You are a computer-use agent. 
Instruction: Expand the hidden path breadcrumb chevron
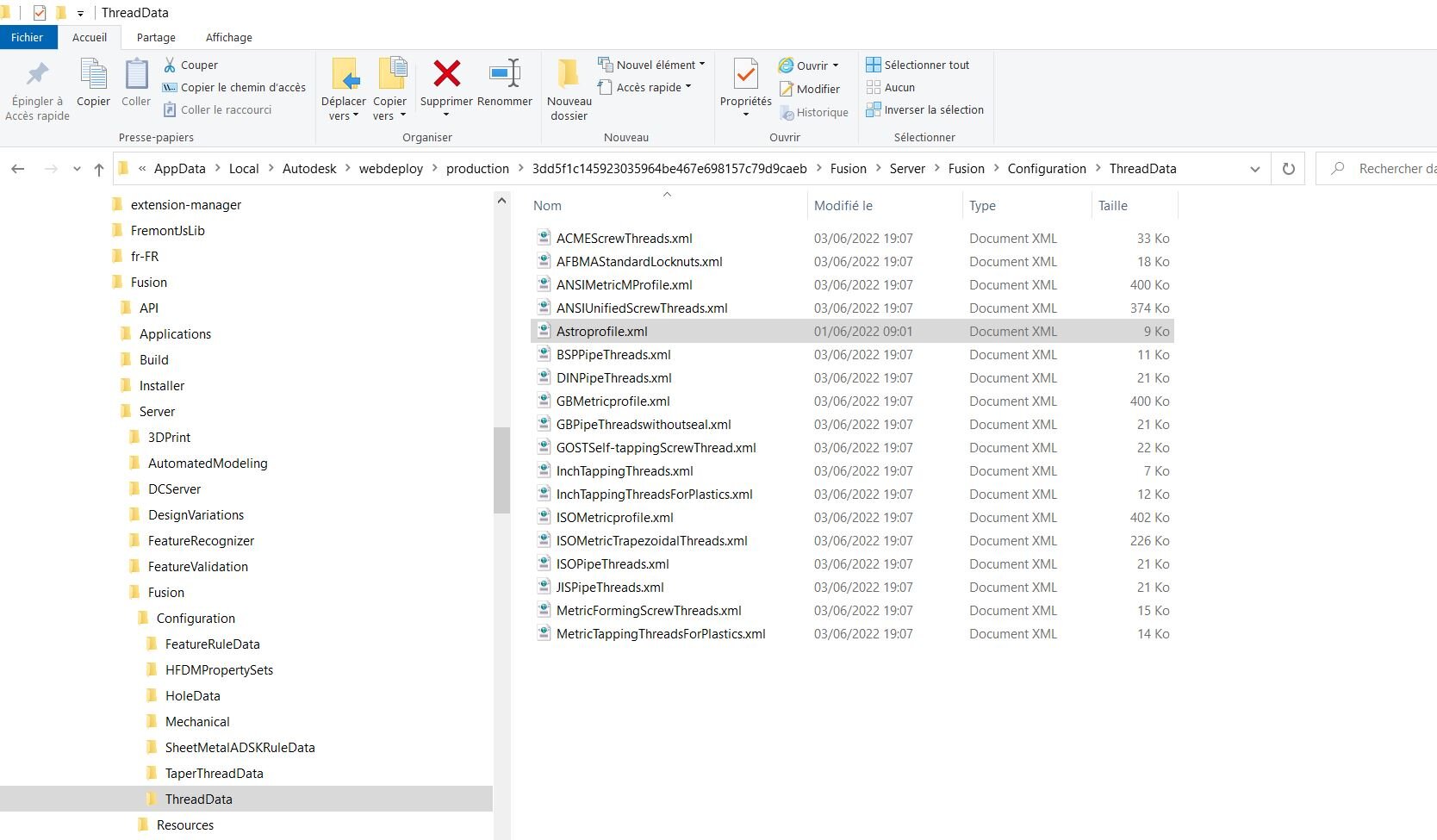[142, 169]
